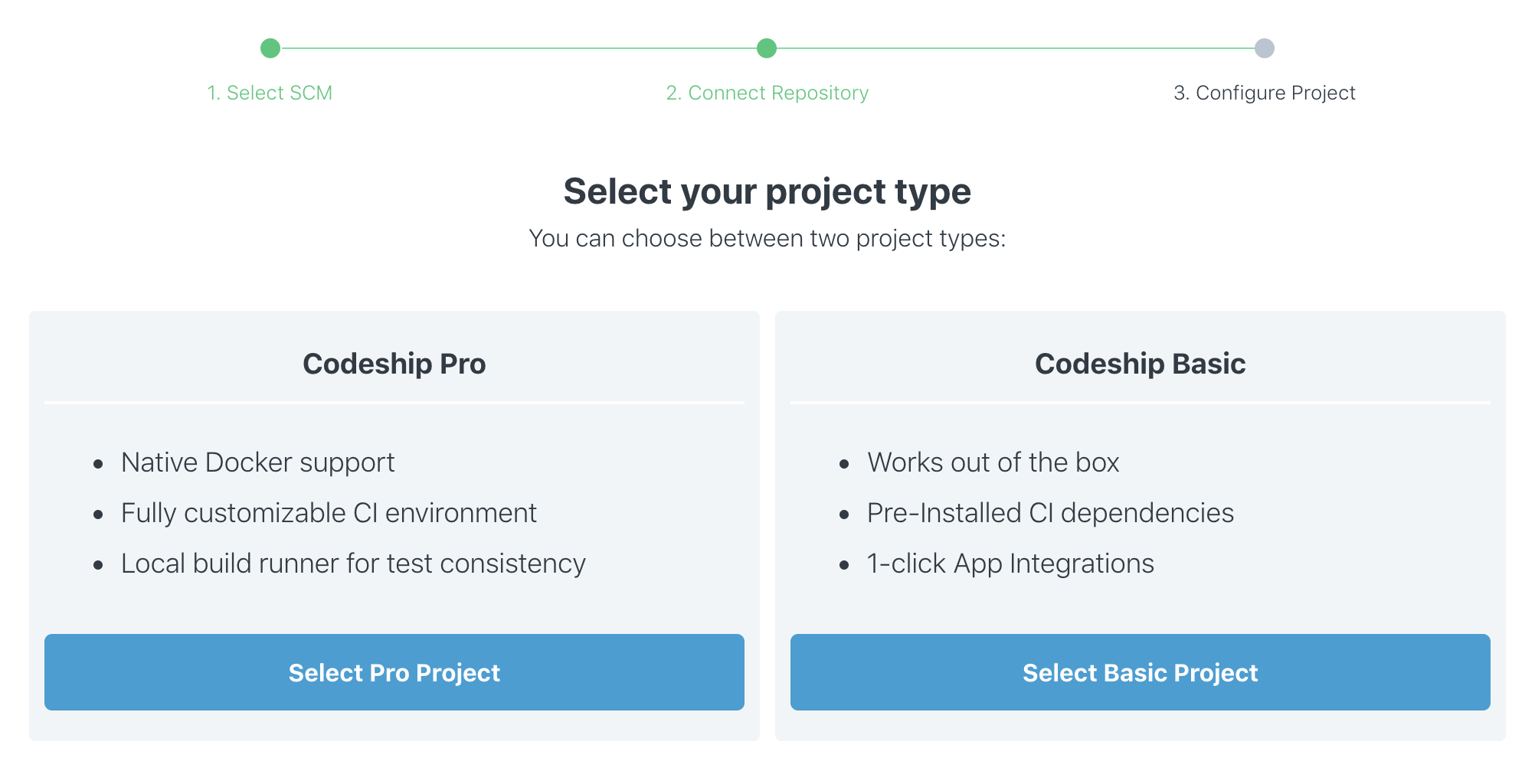Click Fully customizable CI environment text
This screenshot has height=784, width=1535.
click(x=329, y=513)
